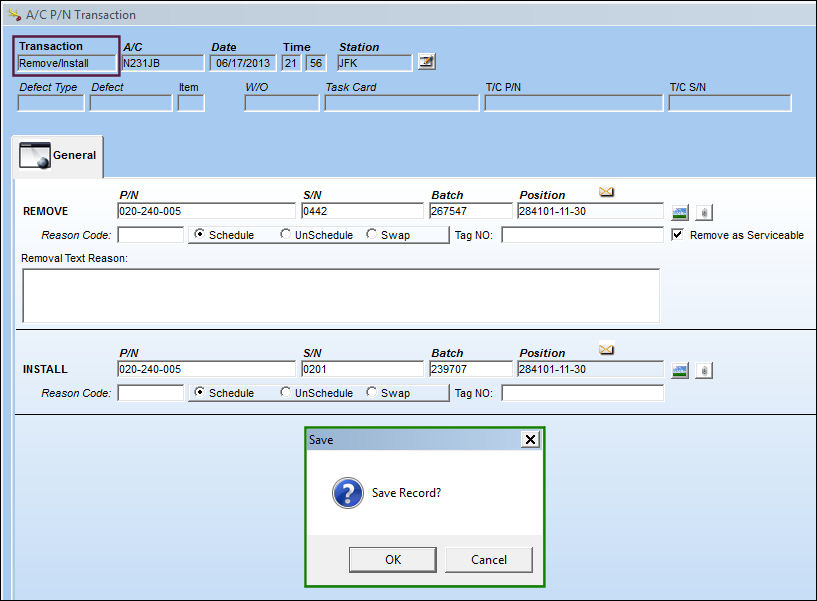Click inside the Removal Text Reason box
The width and height of the screenshot is (817, 601).
pyautogui.click(x=341, y=296)
